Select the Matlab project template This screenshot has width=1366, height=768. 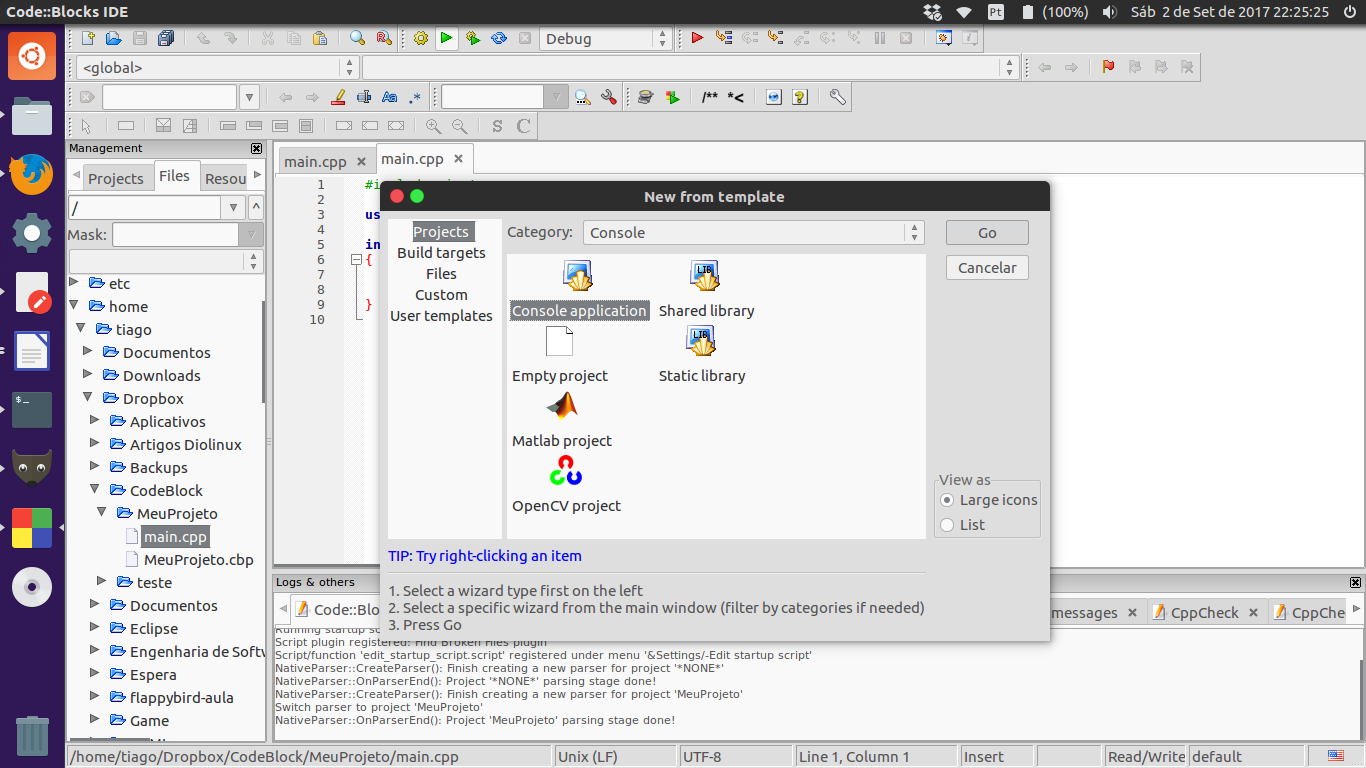tap(562, 419)
